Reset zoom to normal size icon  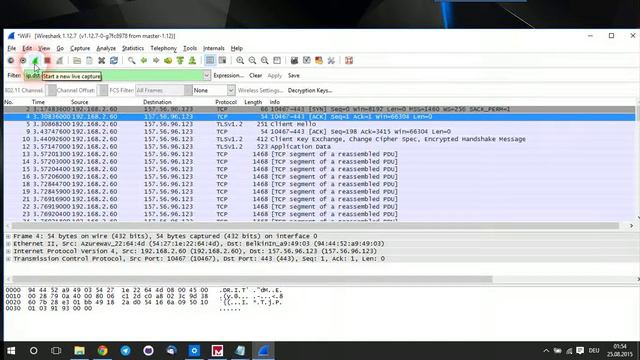coord(264,61)
